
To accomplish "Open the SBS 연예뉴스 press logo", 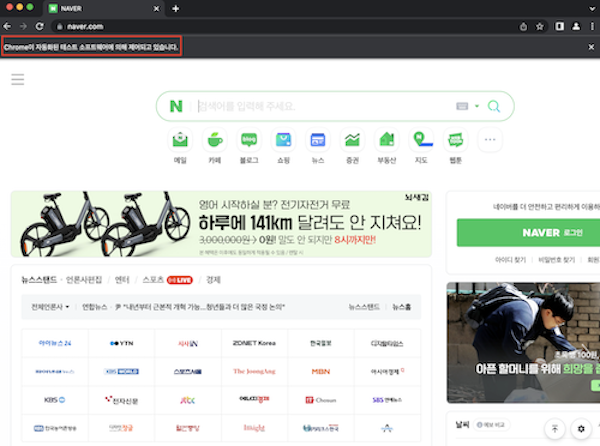I will (387, 400).
